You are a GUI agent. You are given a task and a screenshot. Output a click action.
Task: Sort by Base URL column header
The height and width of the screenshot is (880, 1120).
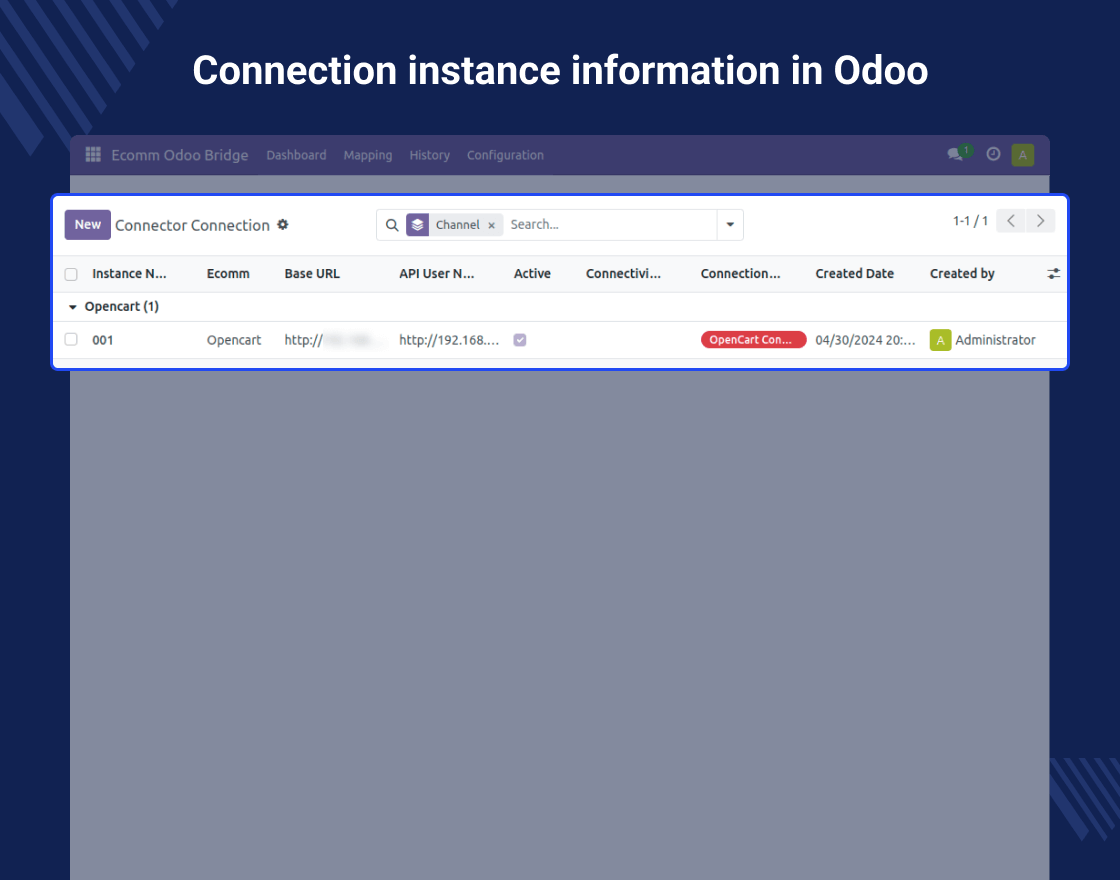[x=312, y=274]
